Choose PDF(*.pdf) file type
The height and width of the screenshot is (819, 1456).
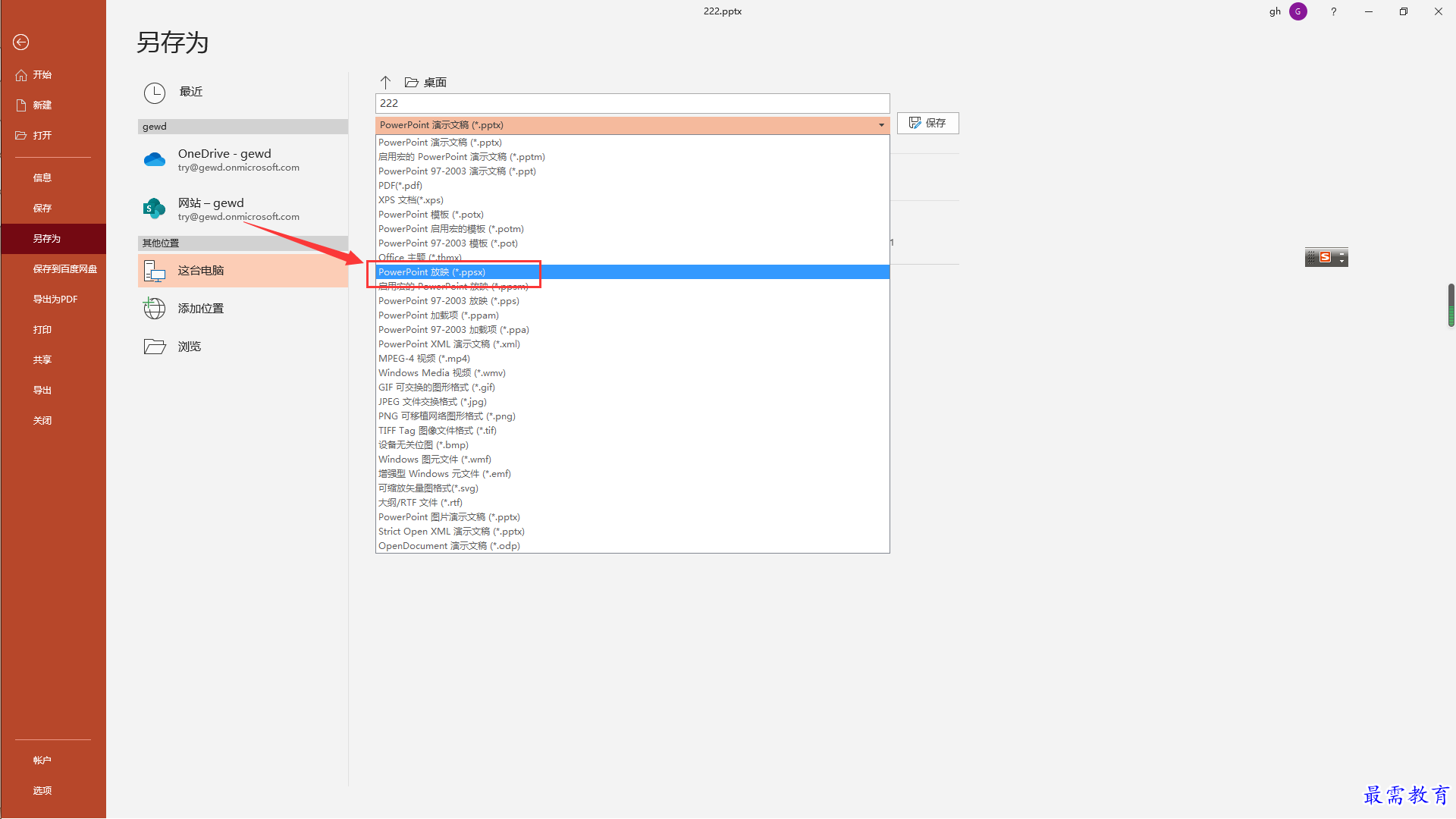pyautogui.click(x=632, y=186)
